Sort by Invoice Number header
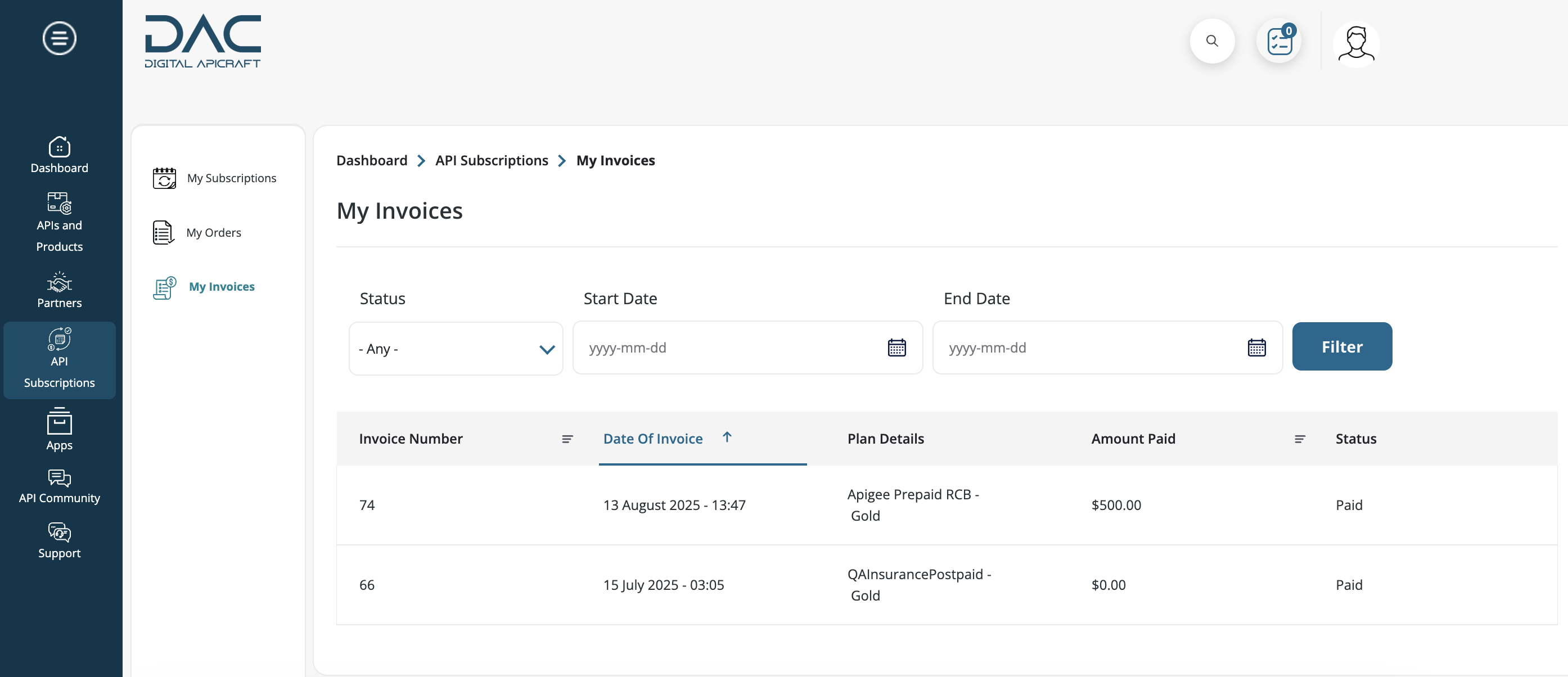This screenshot has width=1568, height=677. click(x=411, y=439)
